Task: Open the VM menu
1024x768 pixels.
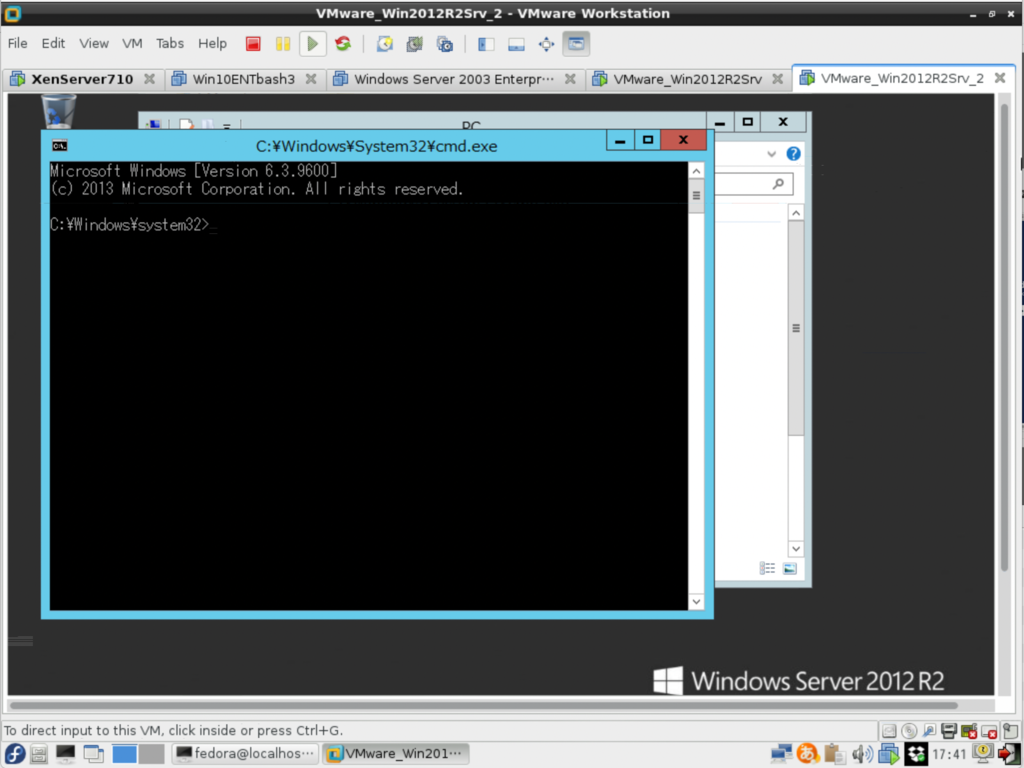Action: click(132, 43)
